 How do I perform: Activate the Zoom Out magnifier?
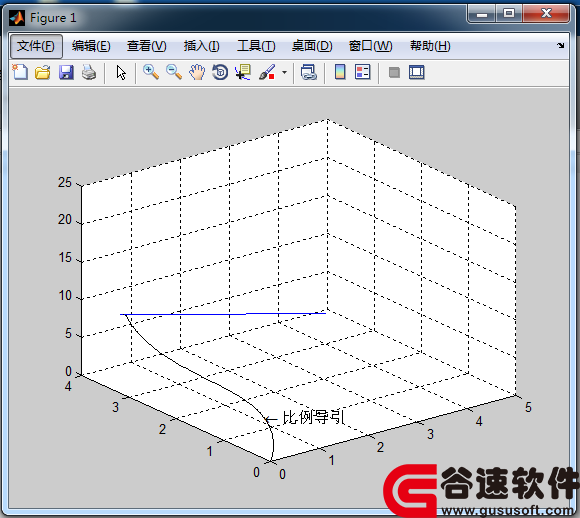[x=174, y=72]
